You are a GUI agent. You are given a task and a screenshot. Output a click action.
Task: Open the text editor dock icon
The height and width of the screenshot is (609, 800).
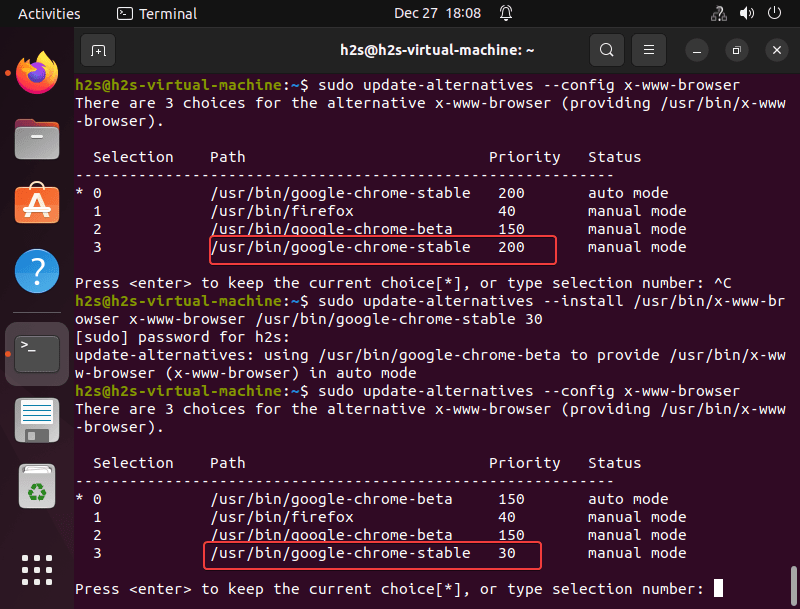click(x=37, y=420)
